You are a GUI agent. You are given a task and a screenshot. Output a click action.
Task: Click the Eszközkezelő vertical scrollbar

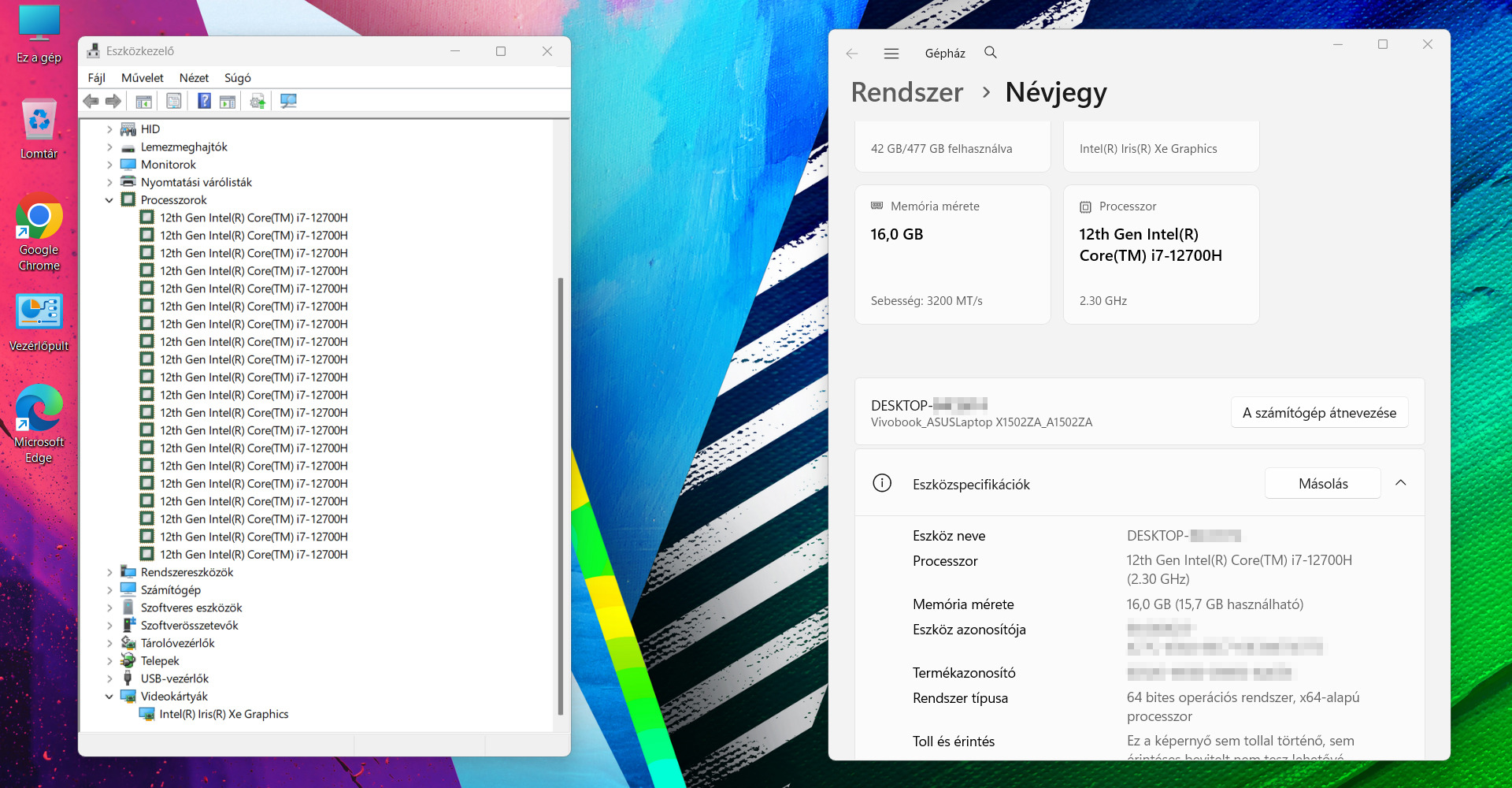pos(561,496)
